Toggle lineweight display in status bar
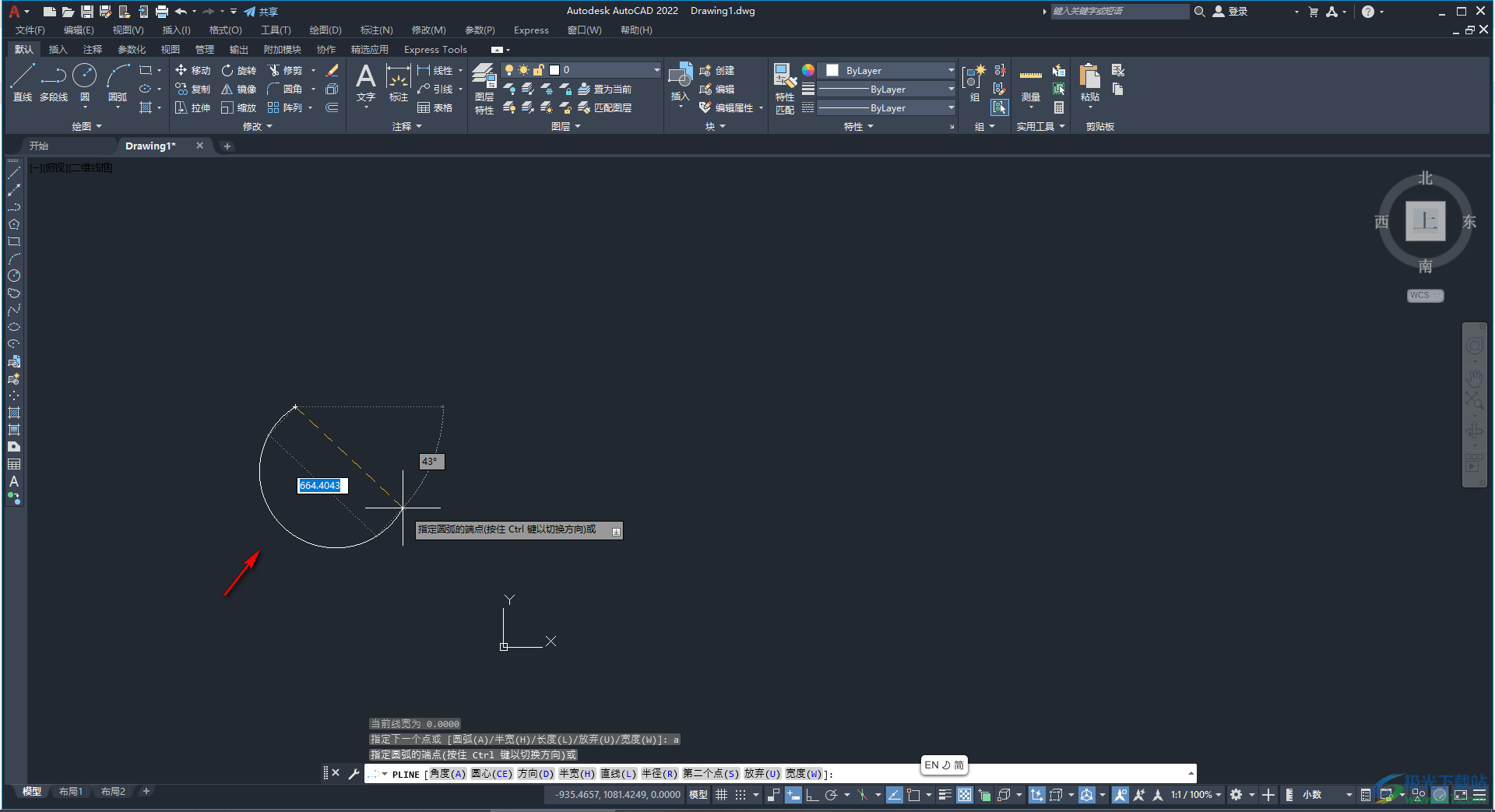This screenshot has width=1495, height=812. (x=945, y=795)
